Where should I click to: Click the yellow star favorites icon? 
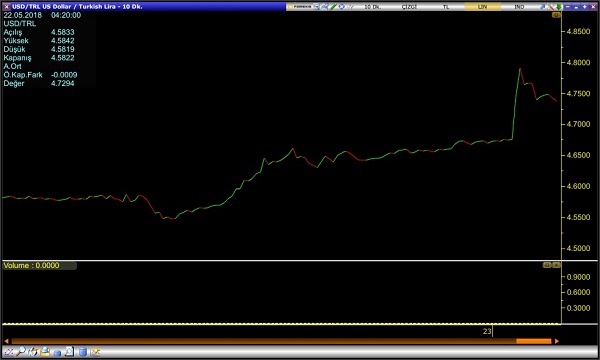click(x=95, y=352)
